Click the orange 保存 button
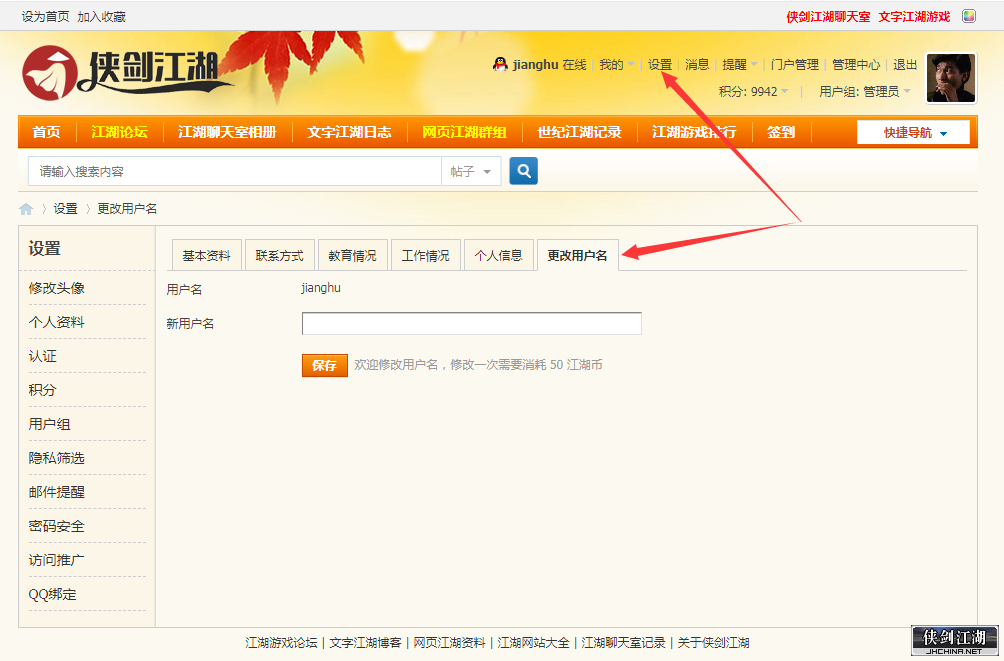Image resolution: width=1004 pixels, height=661 pixels. tap(325, 365)
